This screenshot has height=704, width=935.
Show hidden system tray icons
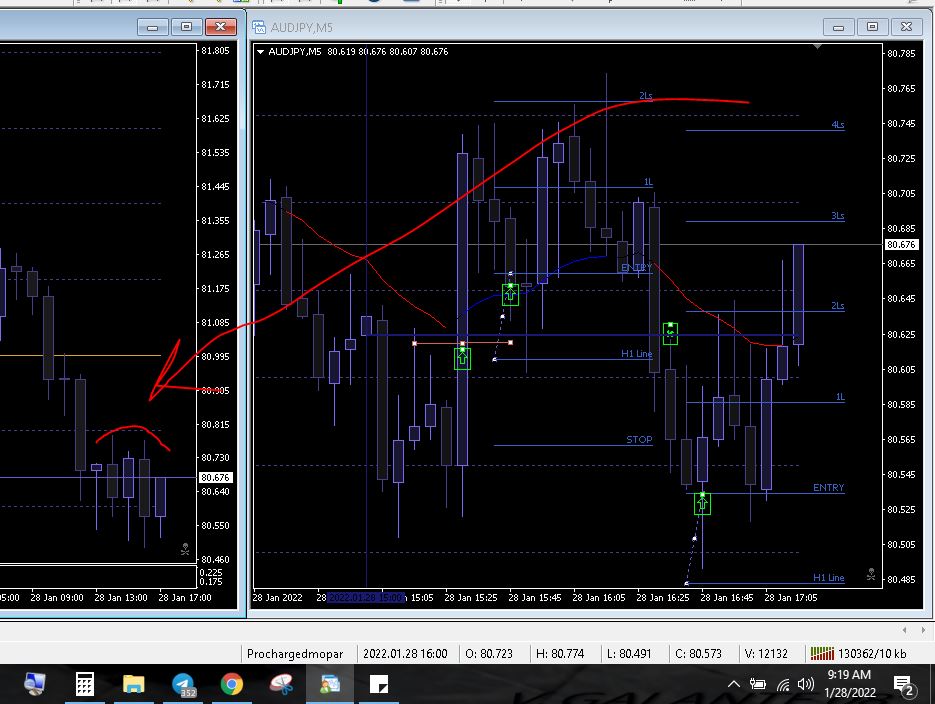tap(734, 685)
